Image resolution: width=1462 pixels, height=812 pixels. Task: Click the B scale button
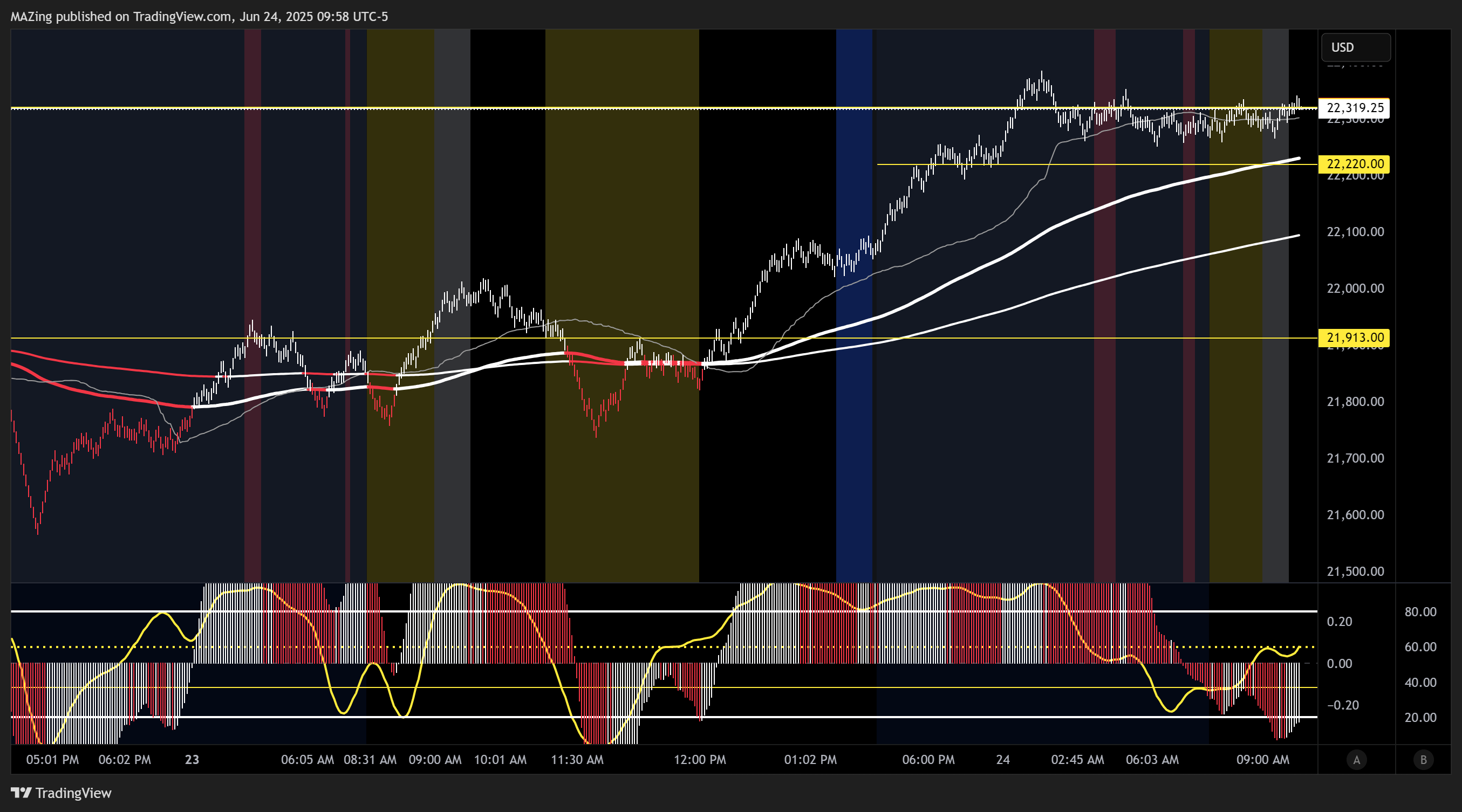[x=1423, y=760]
